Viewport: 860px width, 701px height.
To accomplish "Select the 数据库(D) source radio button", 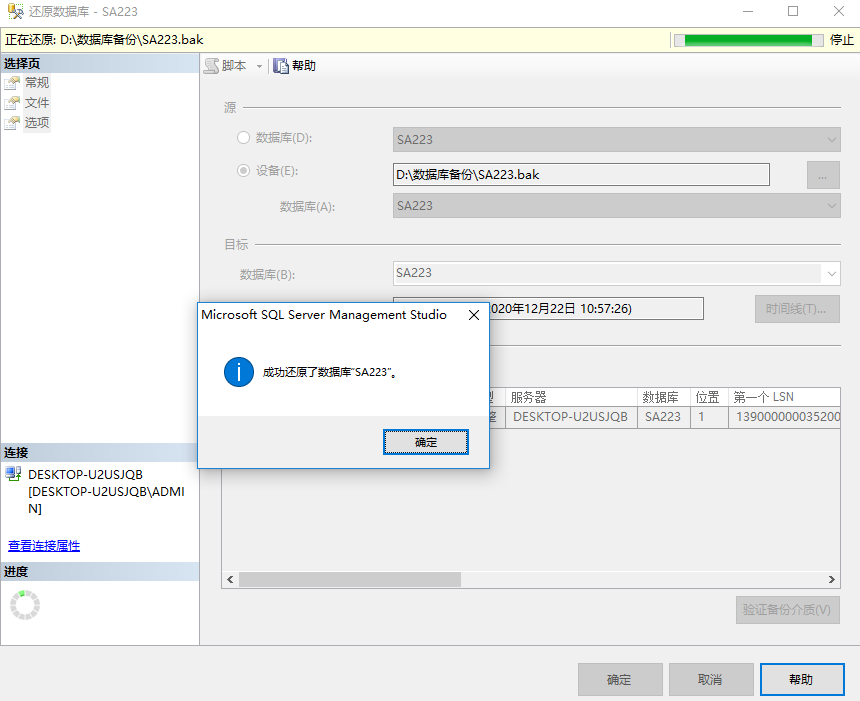I will click(244, 138).
